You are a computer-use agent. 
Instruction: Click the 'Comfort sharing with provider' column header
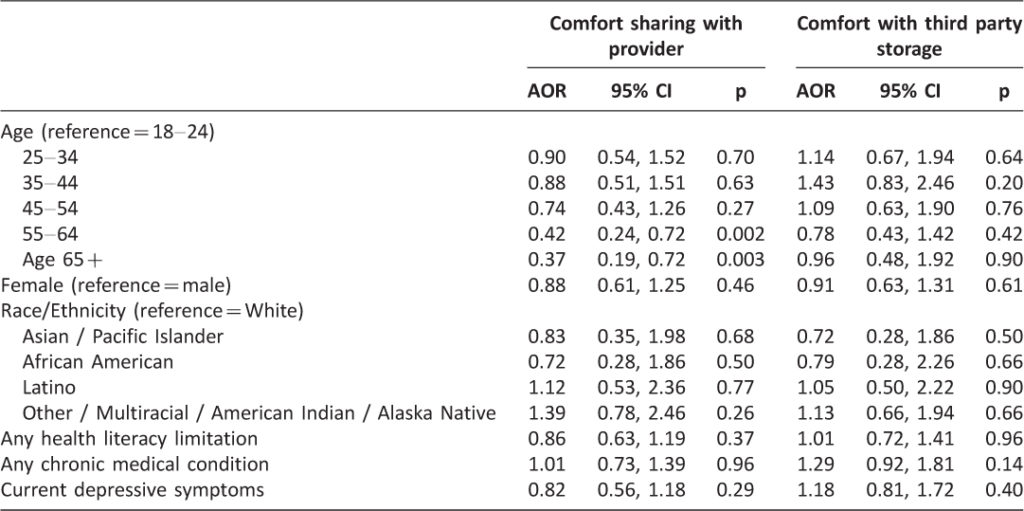click(646, 36)
